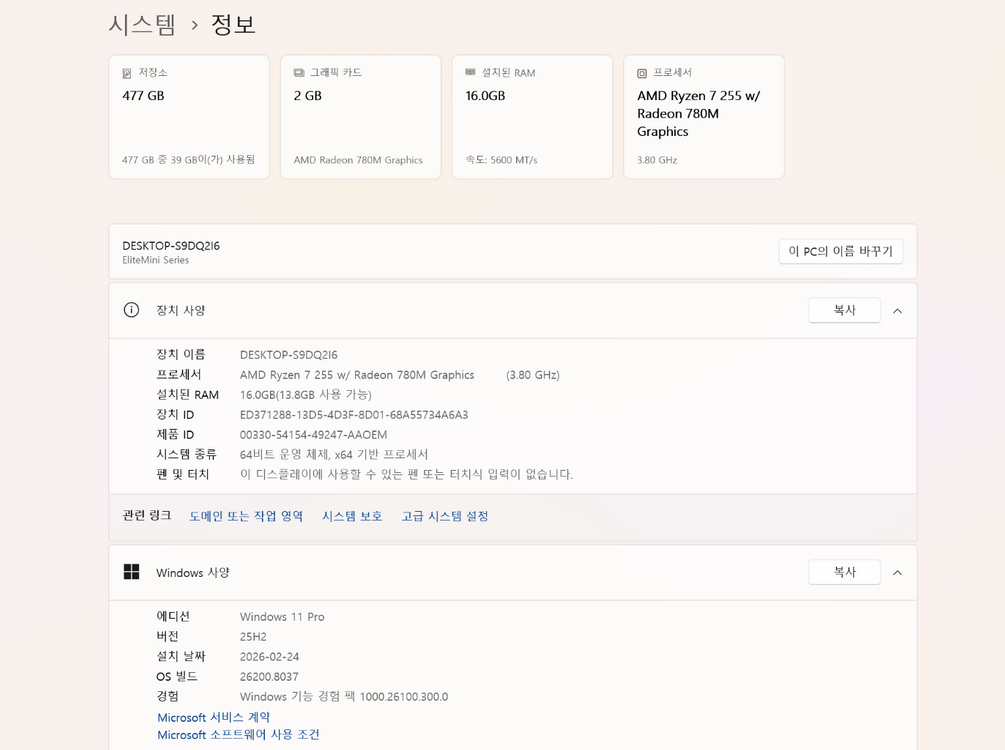Click 복사 in the Windows 사양 section
The image size is (1005, 750).
tap(844, 571)
